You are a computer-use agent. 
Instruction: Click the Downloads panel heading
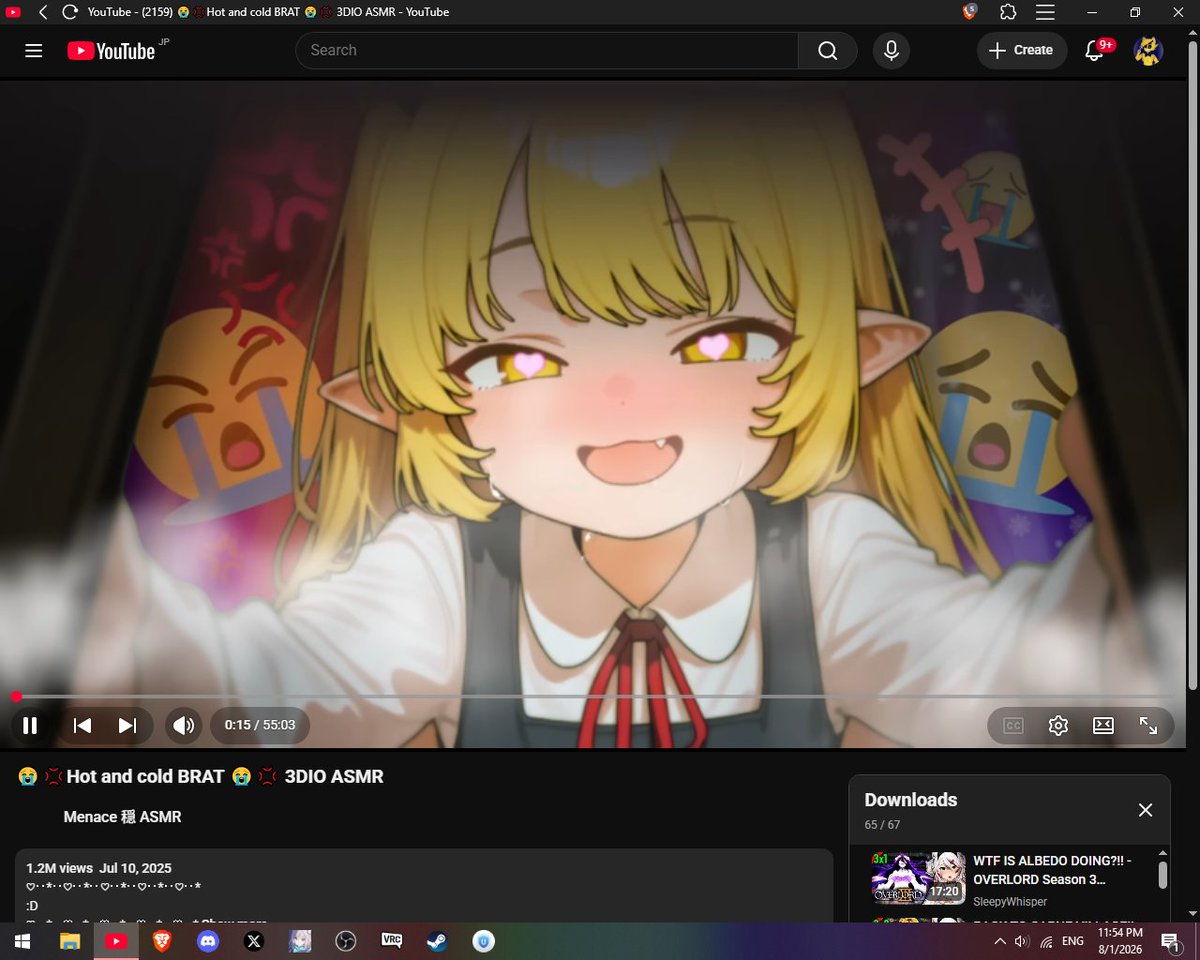910,800
